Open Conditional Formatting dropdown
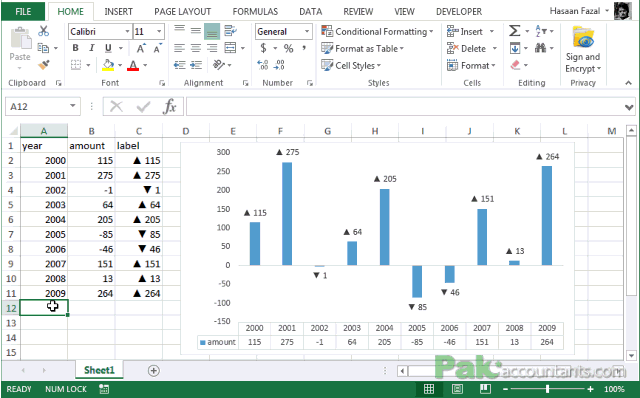Viewport: 640px width, 398px height. pyautogui.click(x=377, y=31)
